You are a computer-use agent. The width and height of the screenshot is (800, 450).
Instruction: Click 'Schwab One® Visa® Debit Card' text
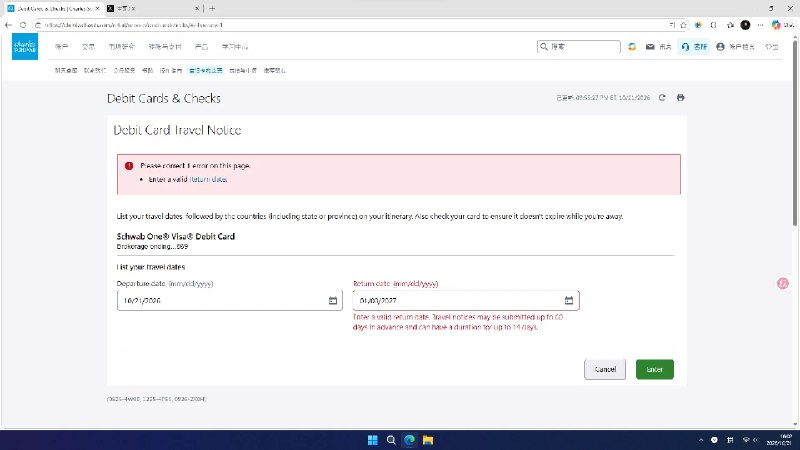pos(176,236)
